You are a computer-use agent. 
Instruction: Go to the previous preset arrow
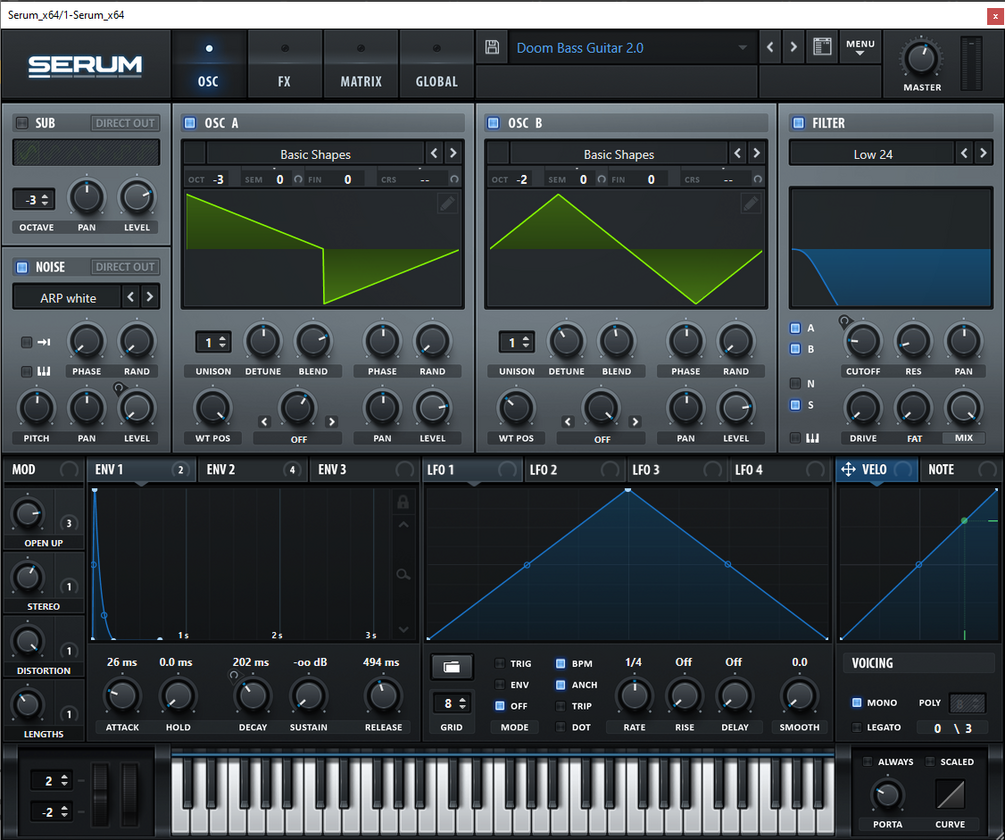(770, 47)
